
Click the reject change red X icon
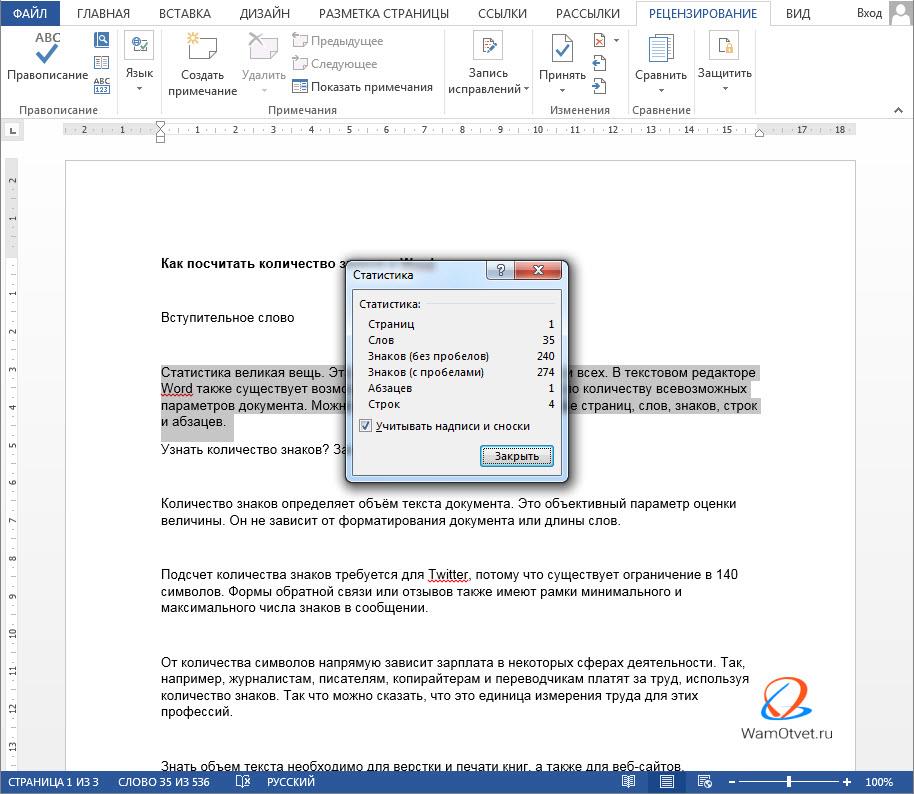click(599, 40)
